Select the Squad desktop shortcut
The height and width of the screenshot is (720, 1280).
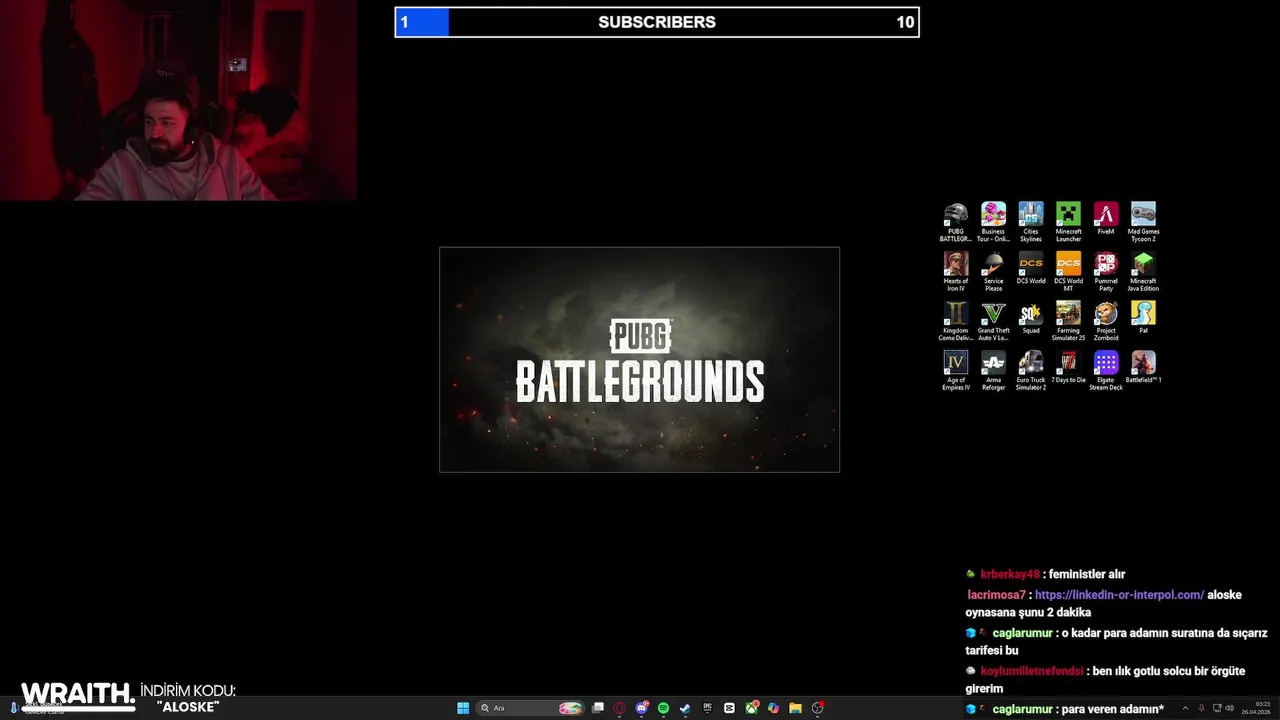(1031, 318)
